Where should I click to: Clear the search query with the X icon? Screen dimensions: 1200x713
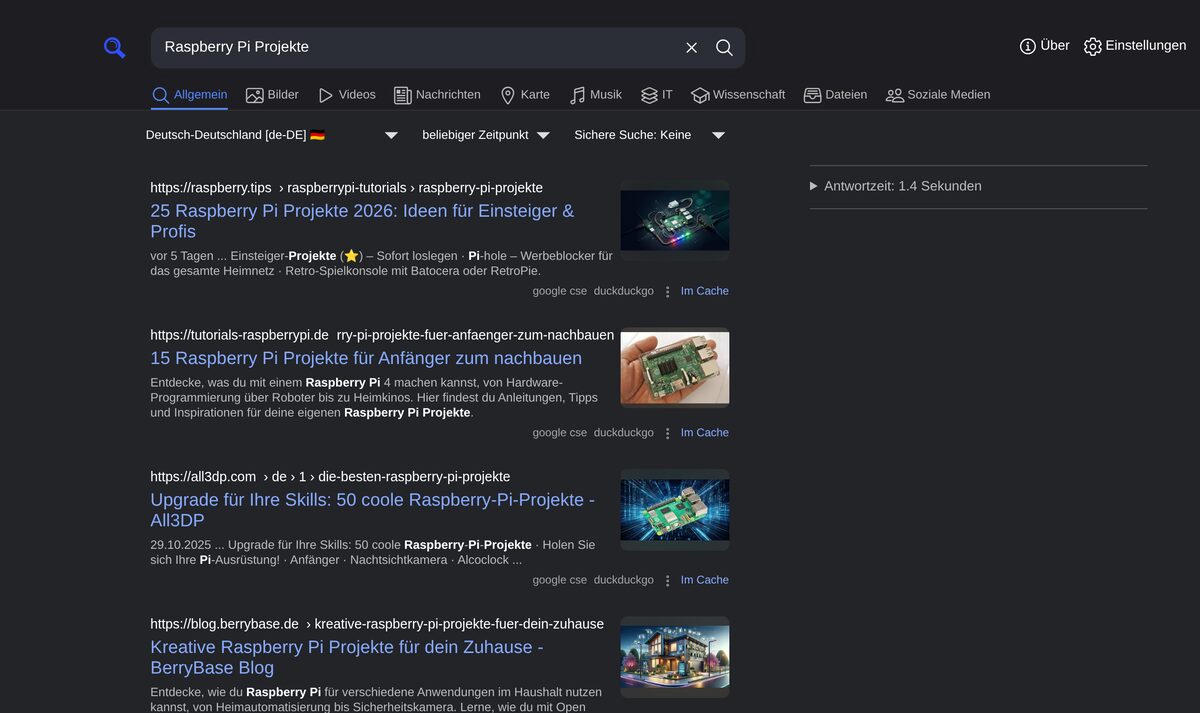click(x=691, y=48)
